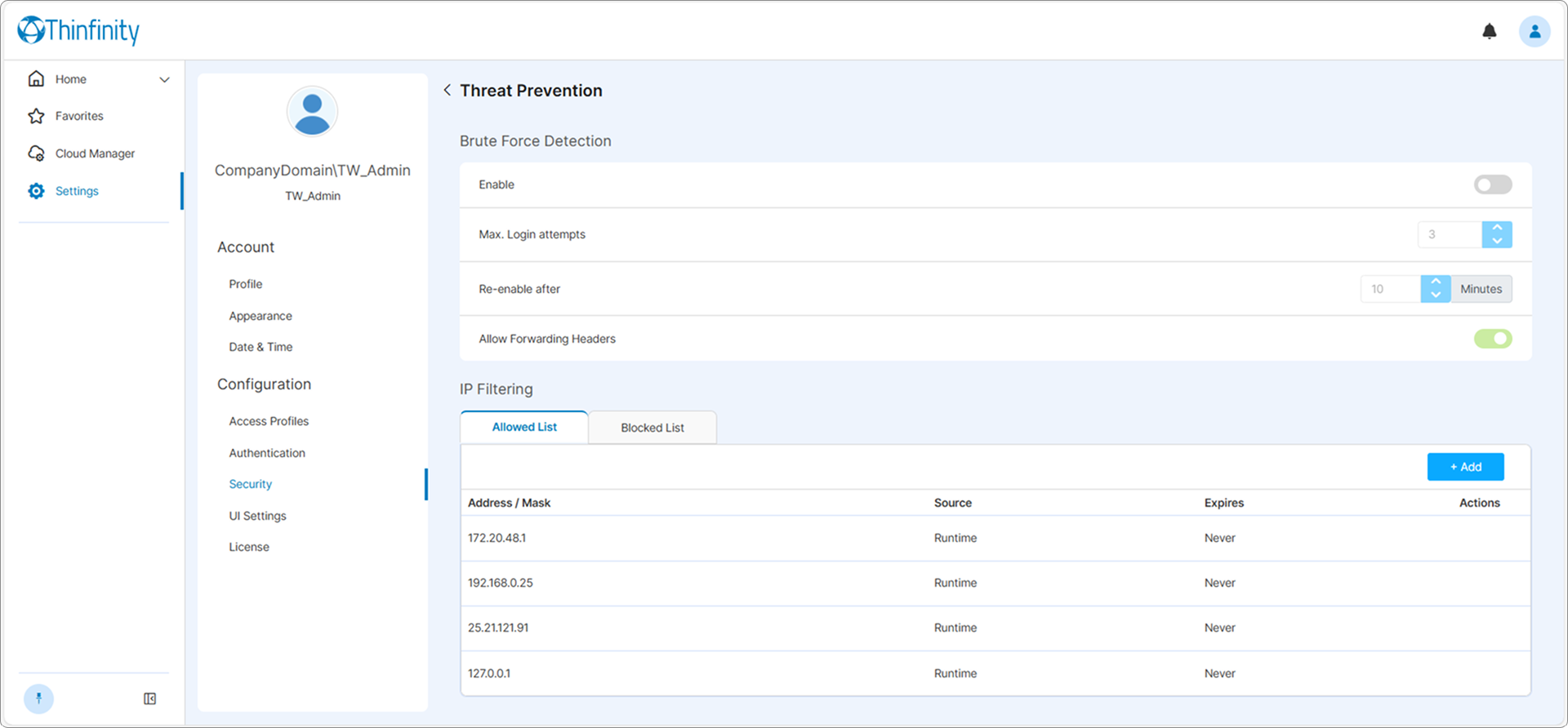Screen dimensions: 1568x728
Task: Open Cloud Manager in the sidebar
Action: [95, 153]
